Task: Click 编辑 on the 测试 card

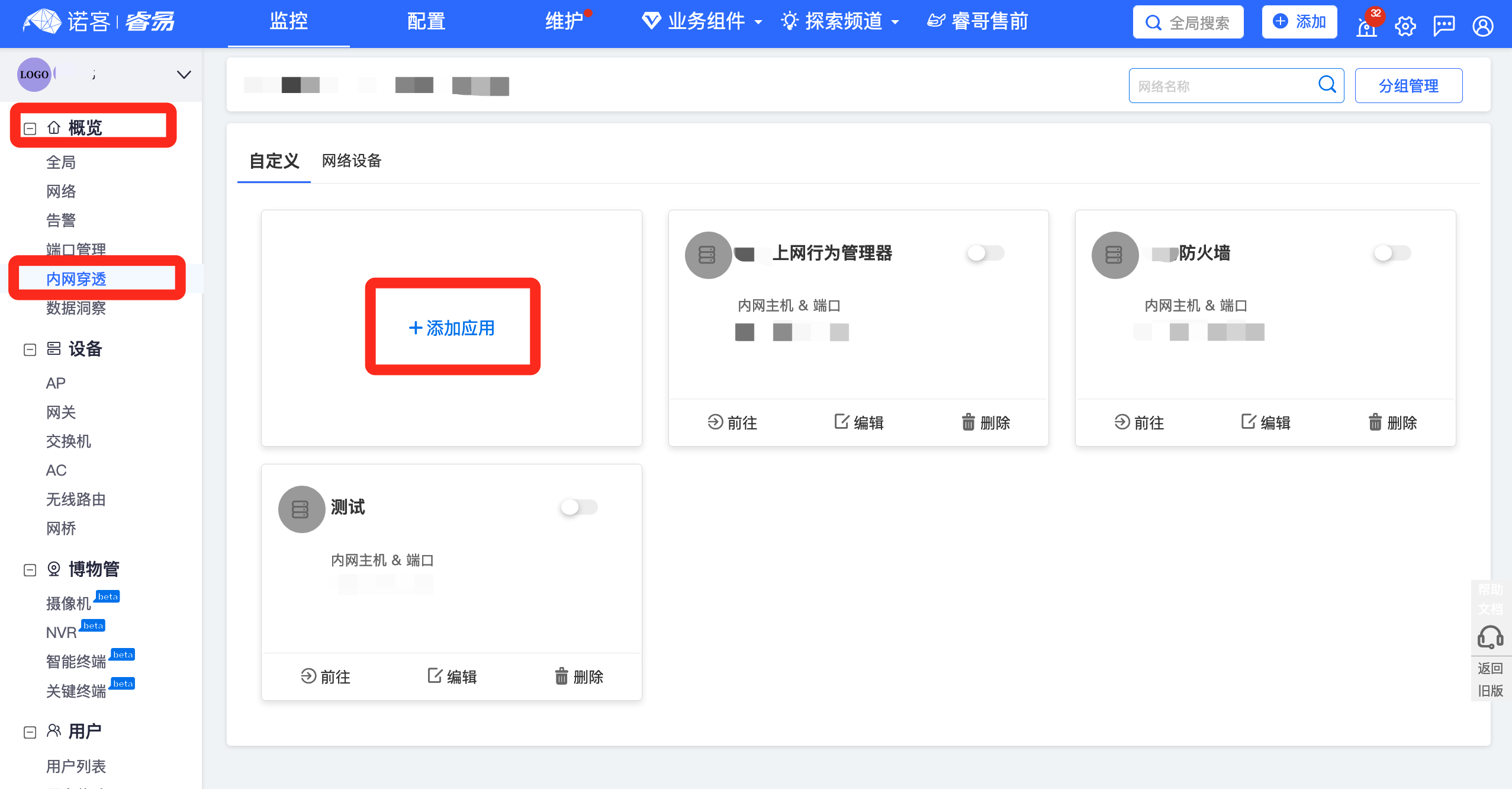Action: click(x=452, y=676)
